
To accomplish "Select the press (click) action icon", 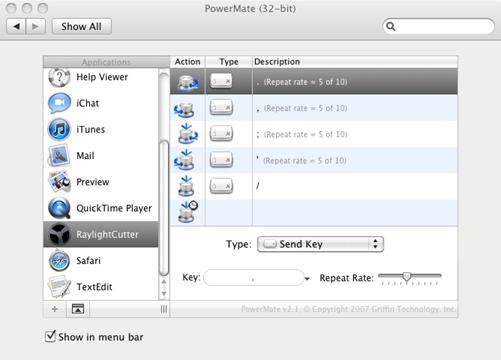I will 186,186.
